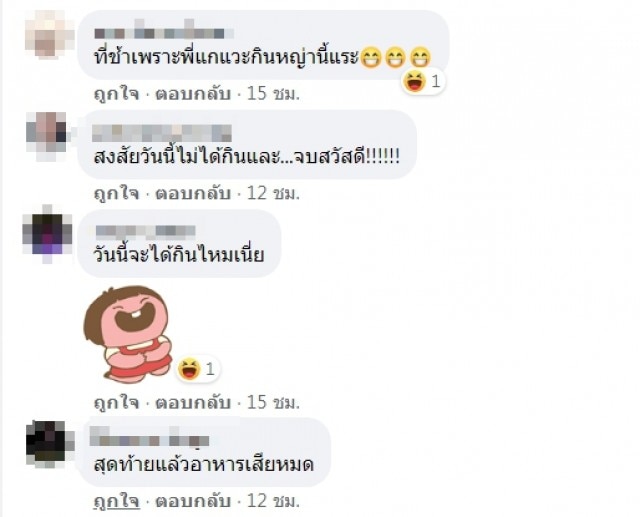
Task: Open timestamp 12 ชม. of last comment
Action: pos(273,501)
